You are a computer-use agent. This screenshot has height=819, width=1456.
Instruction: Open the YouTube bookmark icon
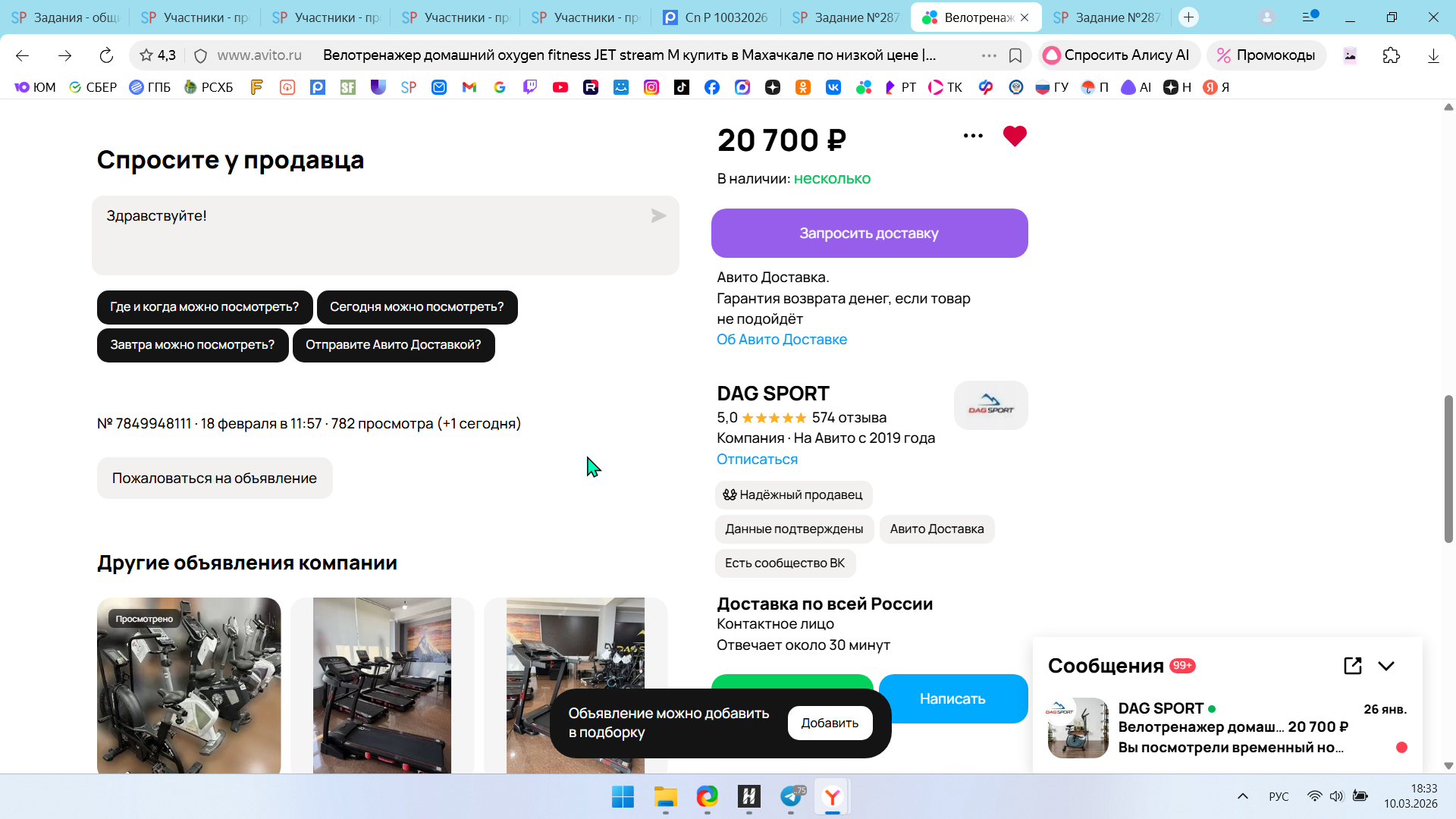pos(560,87)
